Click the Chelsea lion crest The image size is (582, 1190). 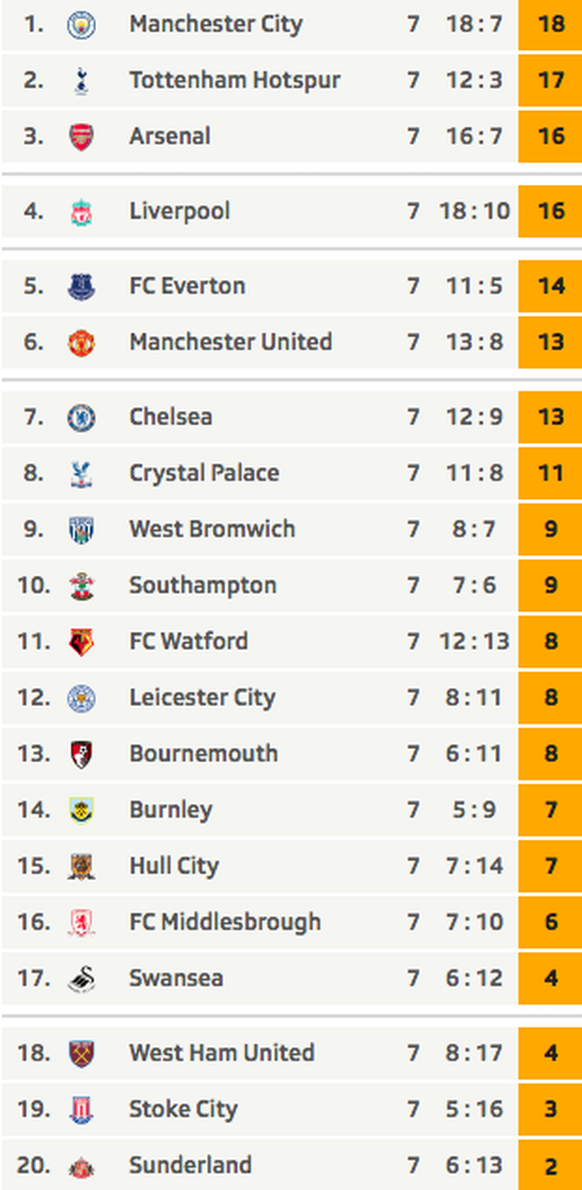tap(81, 417)
